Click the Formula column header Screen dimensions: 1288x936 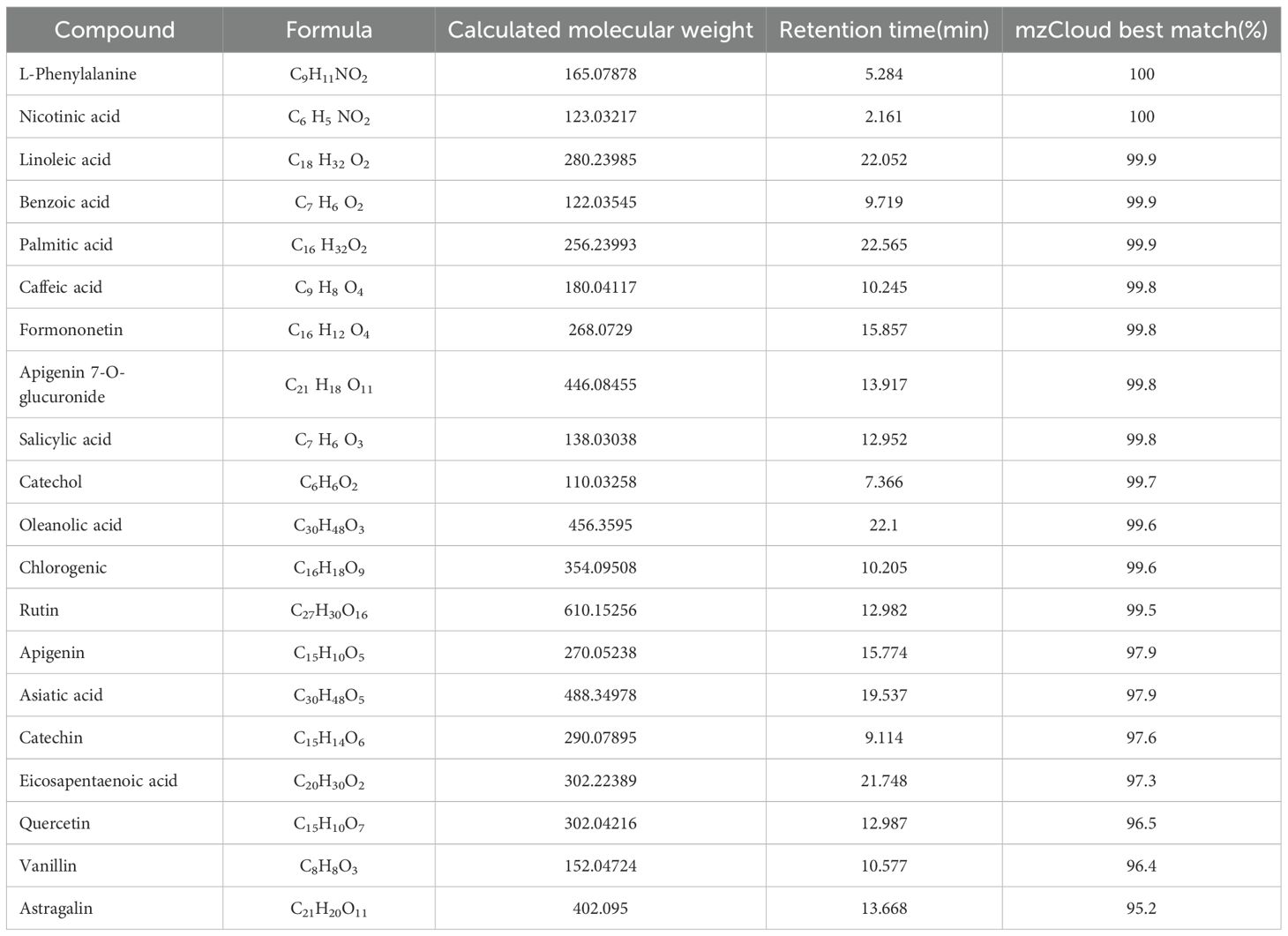(x=328, y=30)
